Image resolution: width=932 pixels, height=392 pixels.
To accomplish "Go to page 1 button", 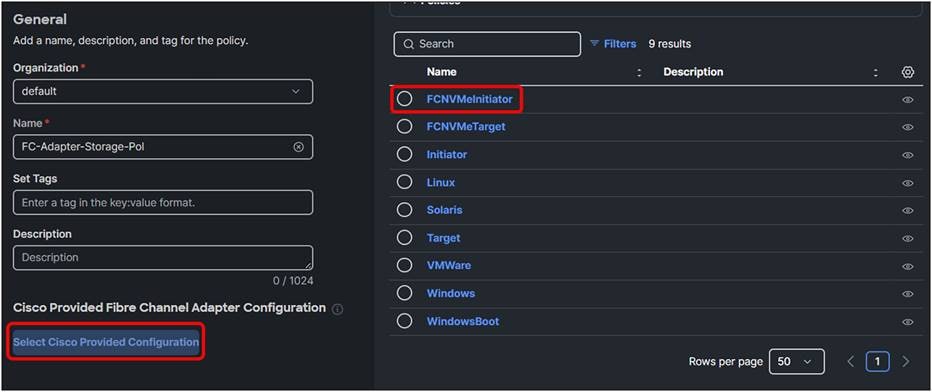I will coord(878,361).
